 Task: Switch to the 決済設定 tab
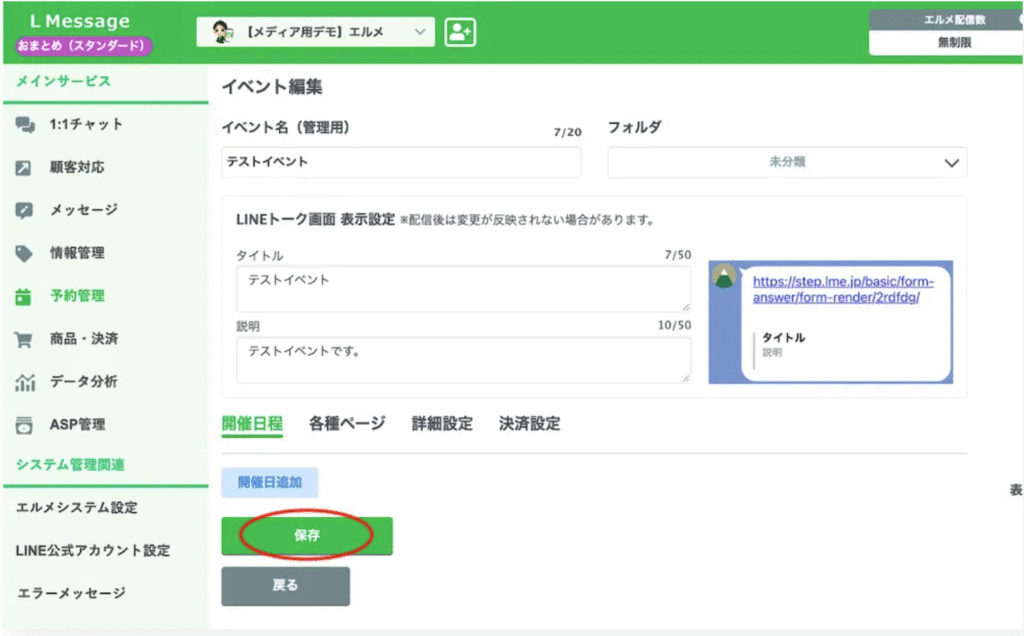click(x=530, y=424)
